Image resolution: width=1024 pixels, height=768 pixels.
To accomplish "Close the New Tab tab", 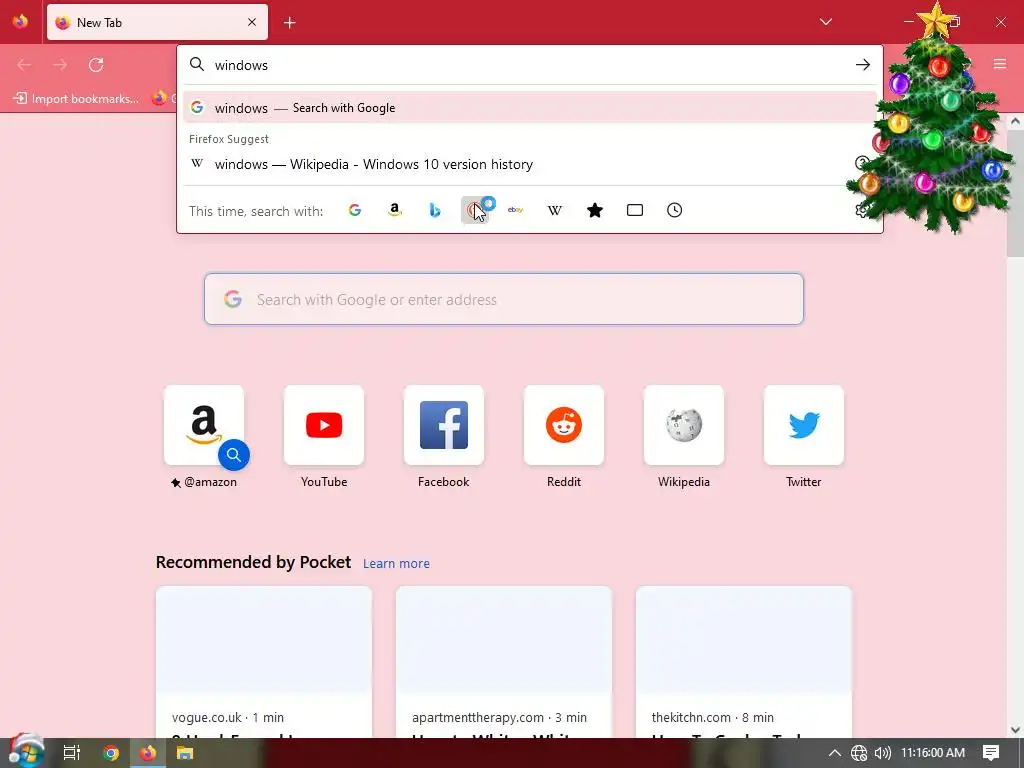I will click(x=252, y=22).
